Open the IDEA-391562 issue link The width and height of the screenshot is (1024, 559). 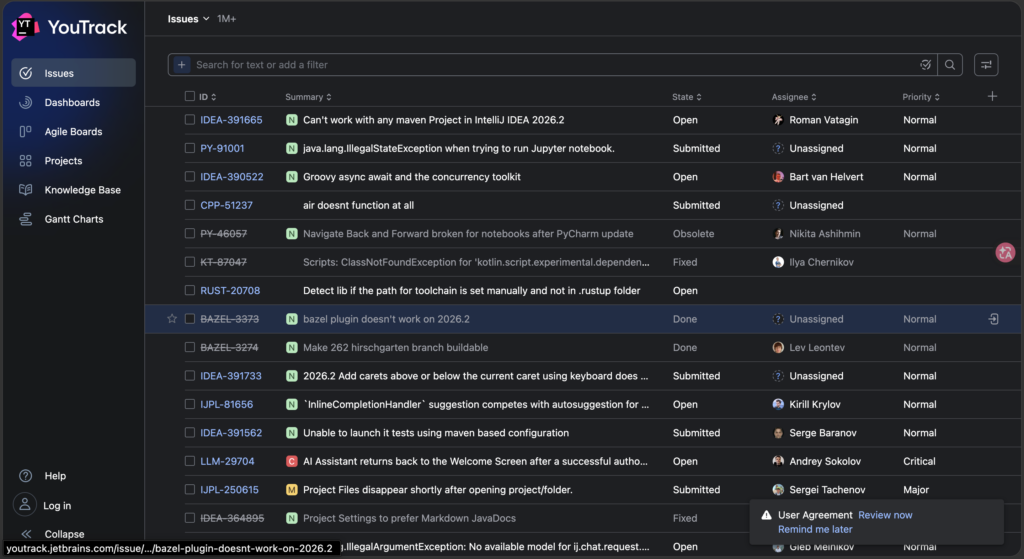tap(231, 432)
